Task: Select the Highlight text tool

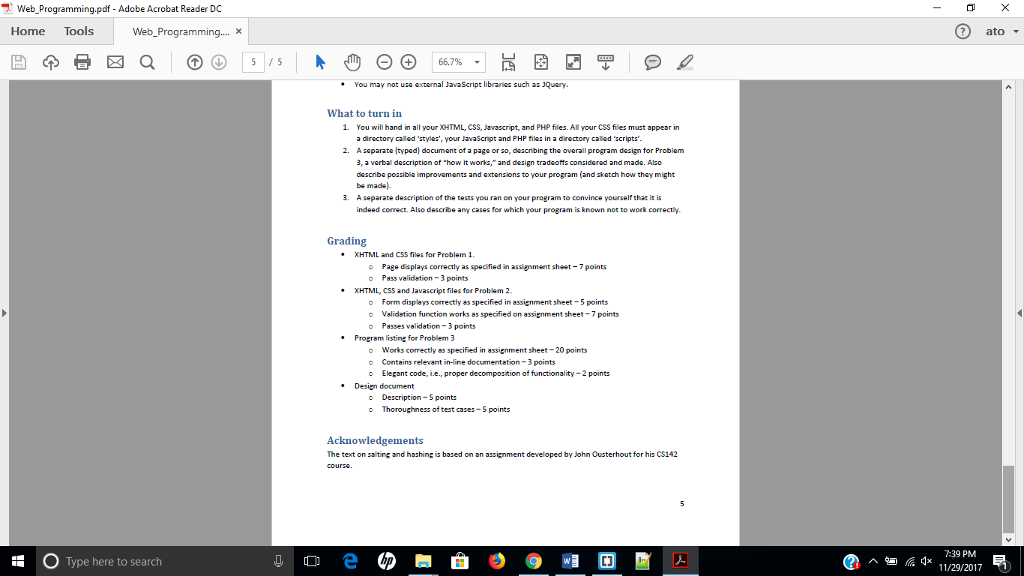Action: pos(684,61)
